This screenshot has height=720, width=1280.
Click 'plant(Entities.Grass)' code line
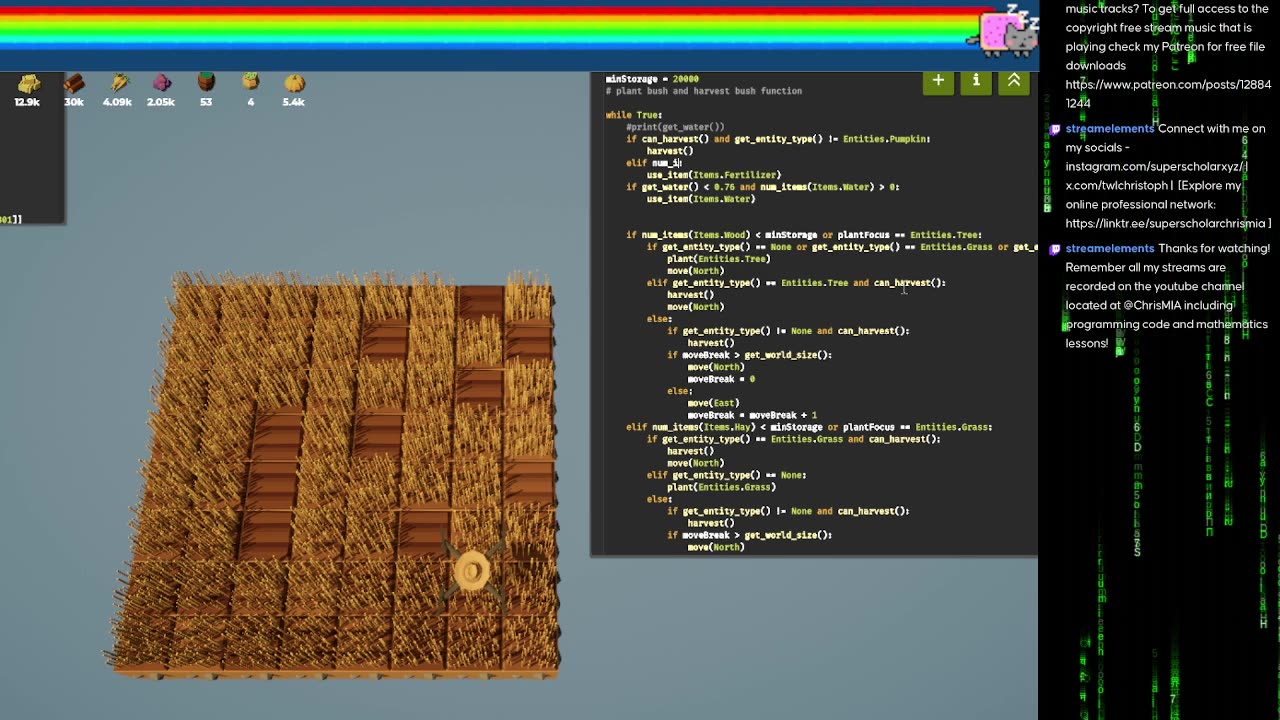[x=722, y=487]
